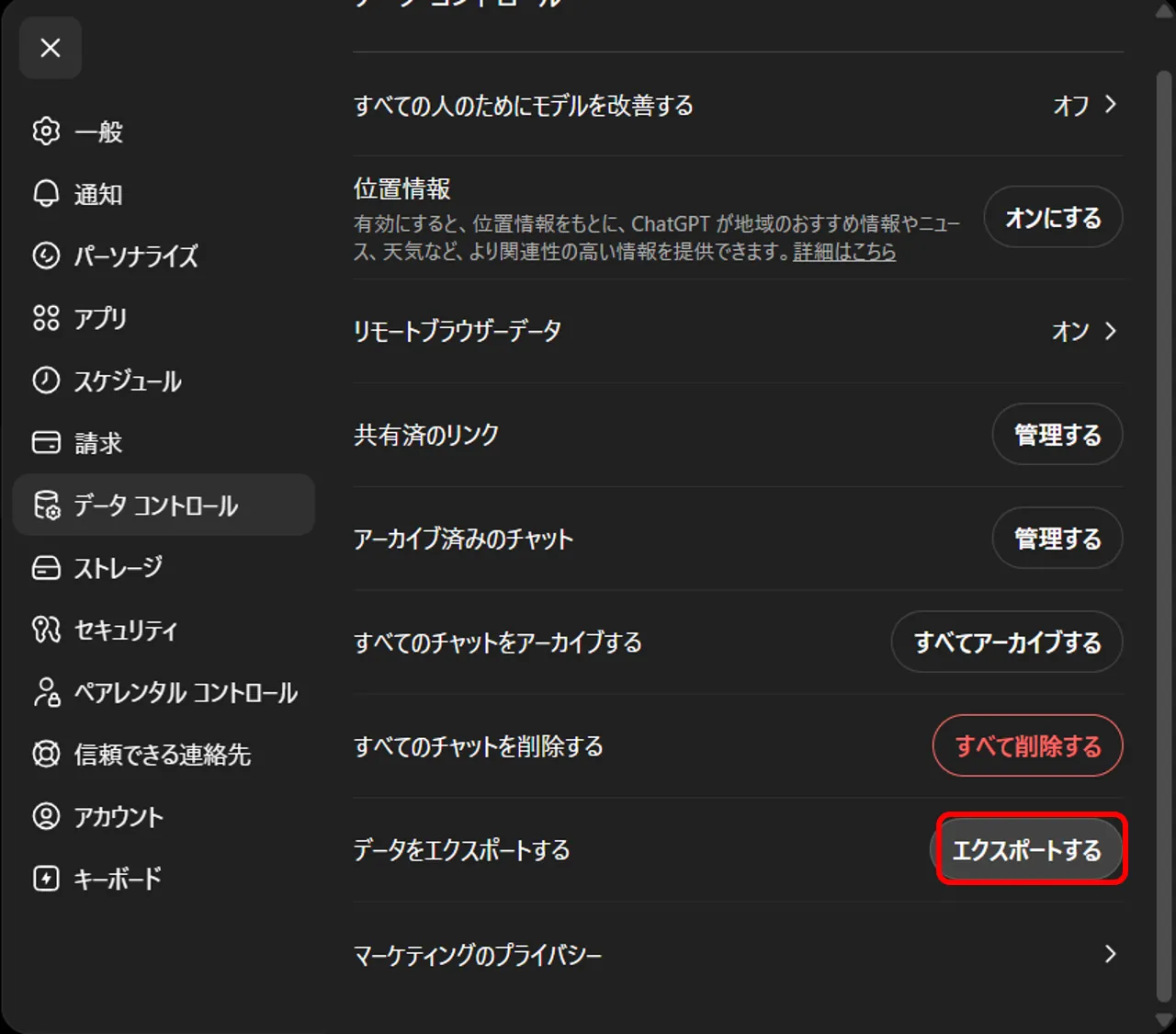Click the すべてアーカイブする button
Screen dimensions: 1176x1034
point(1007,642)
